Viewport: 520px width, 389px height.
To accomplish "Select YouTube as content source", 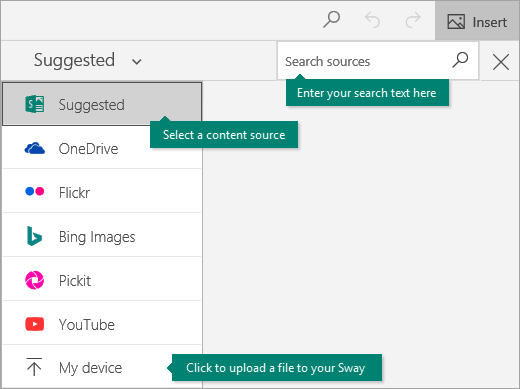I will point(102,324).
